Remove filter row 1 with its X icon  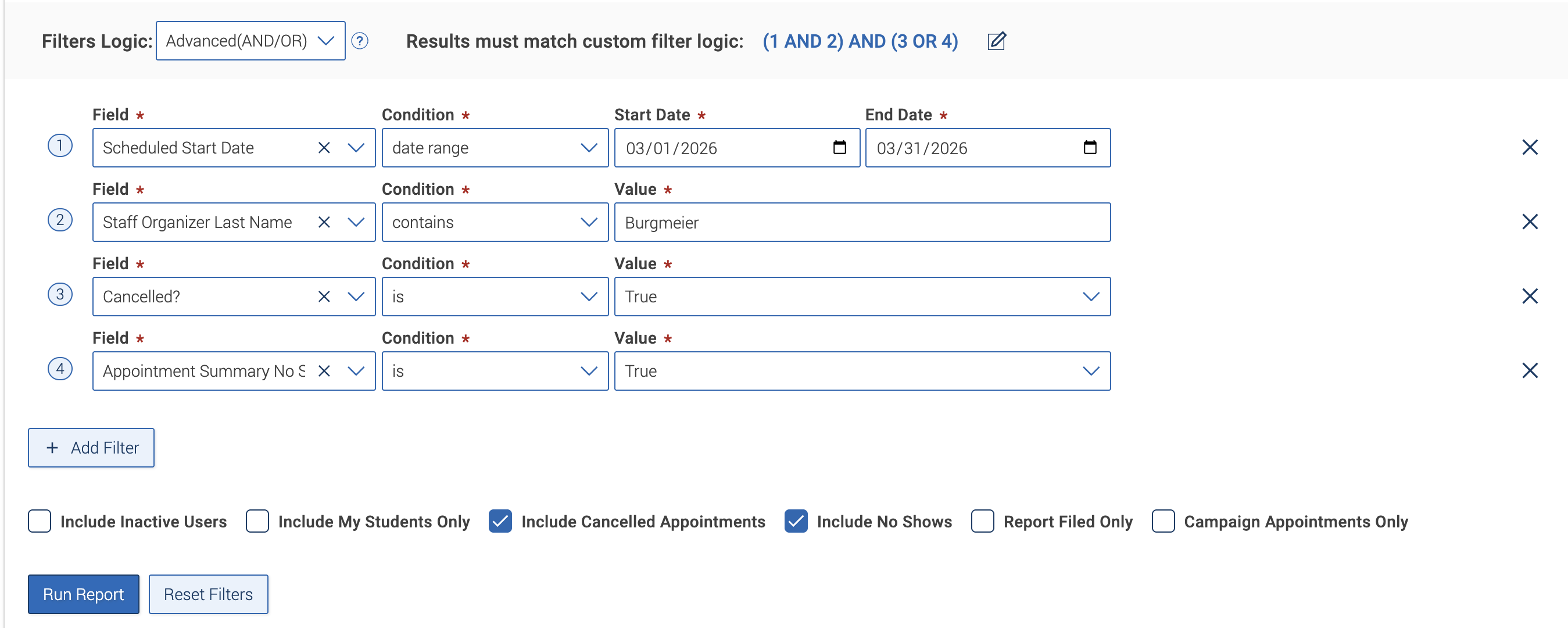click(1530, 148)
